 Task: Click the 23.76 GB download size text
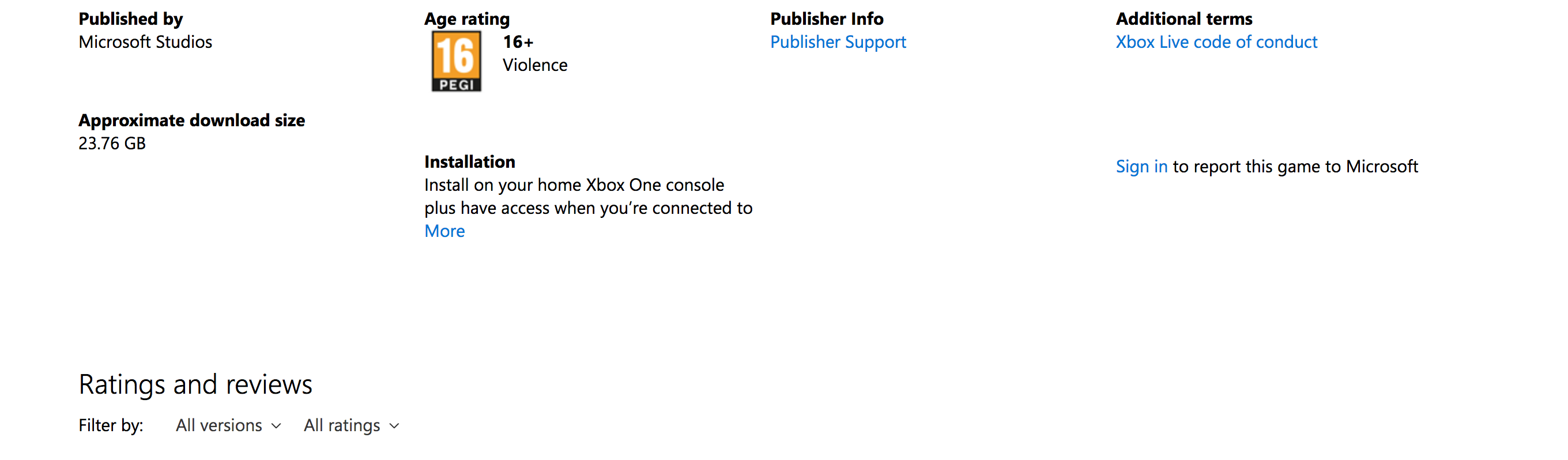pos(112,144)
